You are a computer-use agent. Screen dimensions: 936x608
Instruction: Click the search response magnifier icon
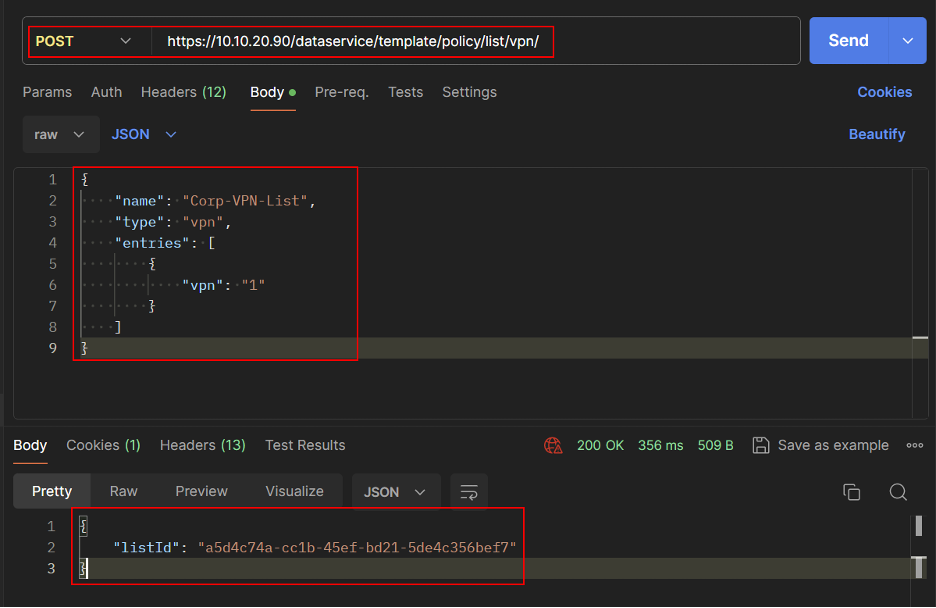click(898, 491)
